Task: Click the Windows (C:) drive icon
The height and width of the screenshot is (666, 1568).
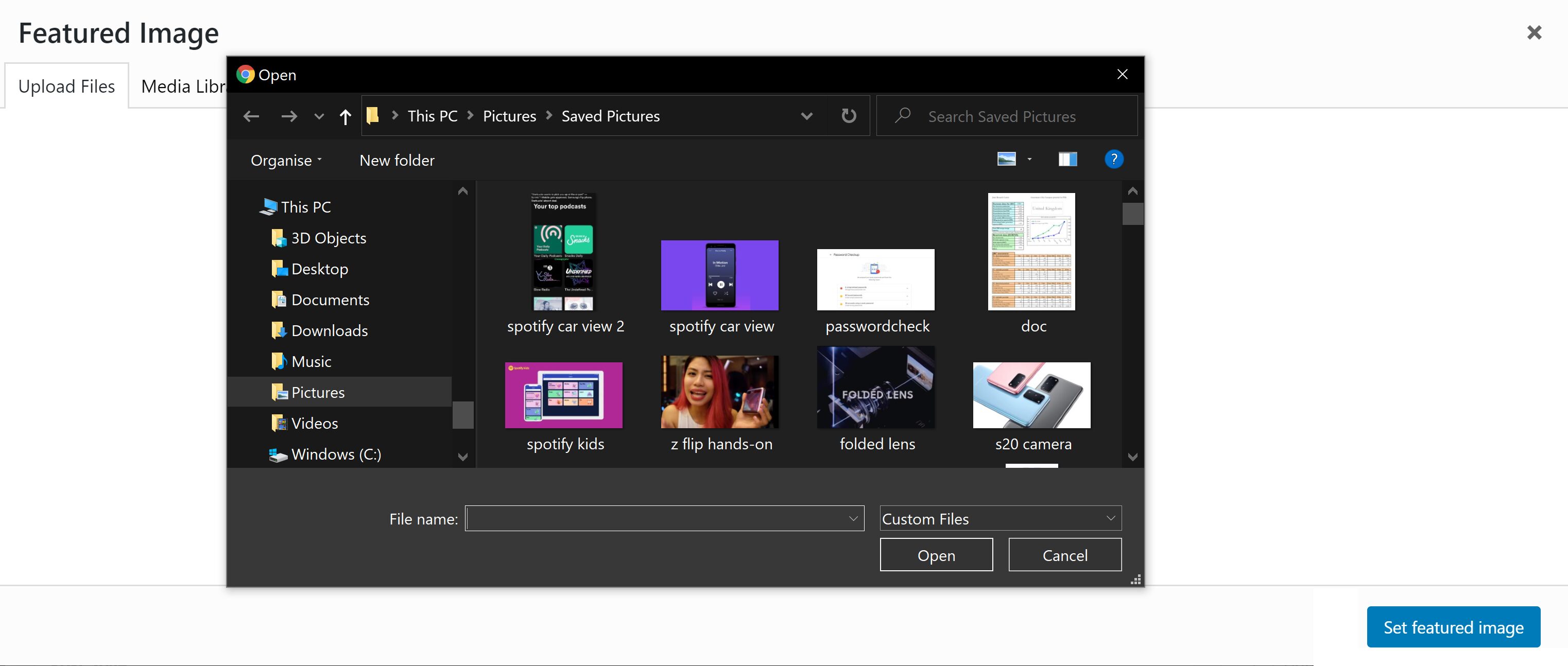Action: pos(278,455)
